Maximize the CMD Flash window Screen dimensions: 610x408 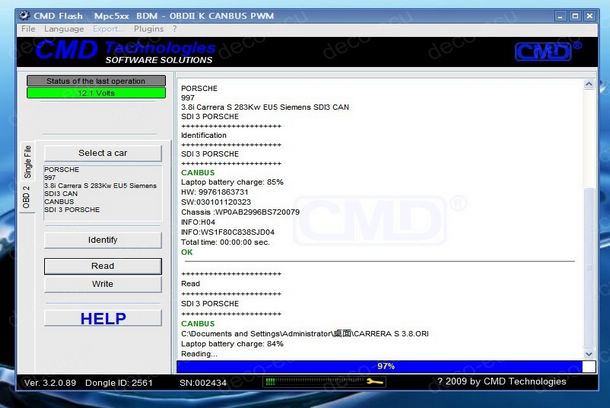click(575, 16)
